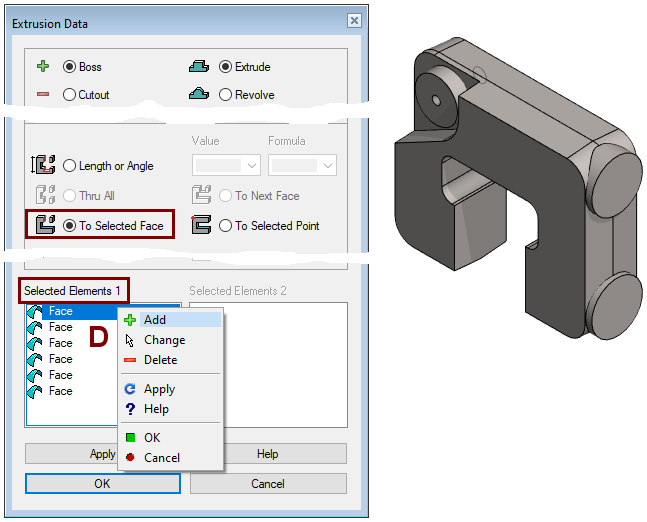Enable the Length or Angle option
Viewport: 647px width, 522px height.
[x=69, y=166]
